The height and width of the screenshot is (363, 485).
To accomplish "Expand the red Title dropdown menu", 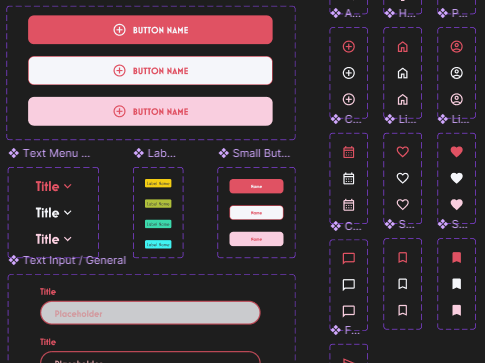I will 53,186.
